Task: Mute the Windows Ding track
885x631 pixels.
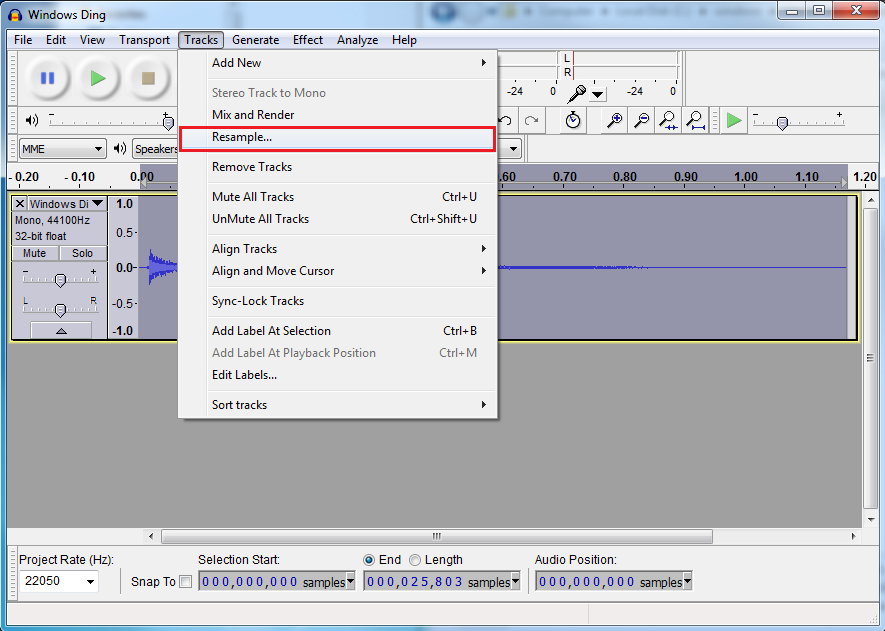Action: tap(35, 253)
